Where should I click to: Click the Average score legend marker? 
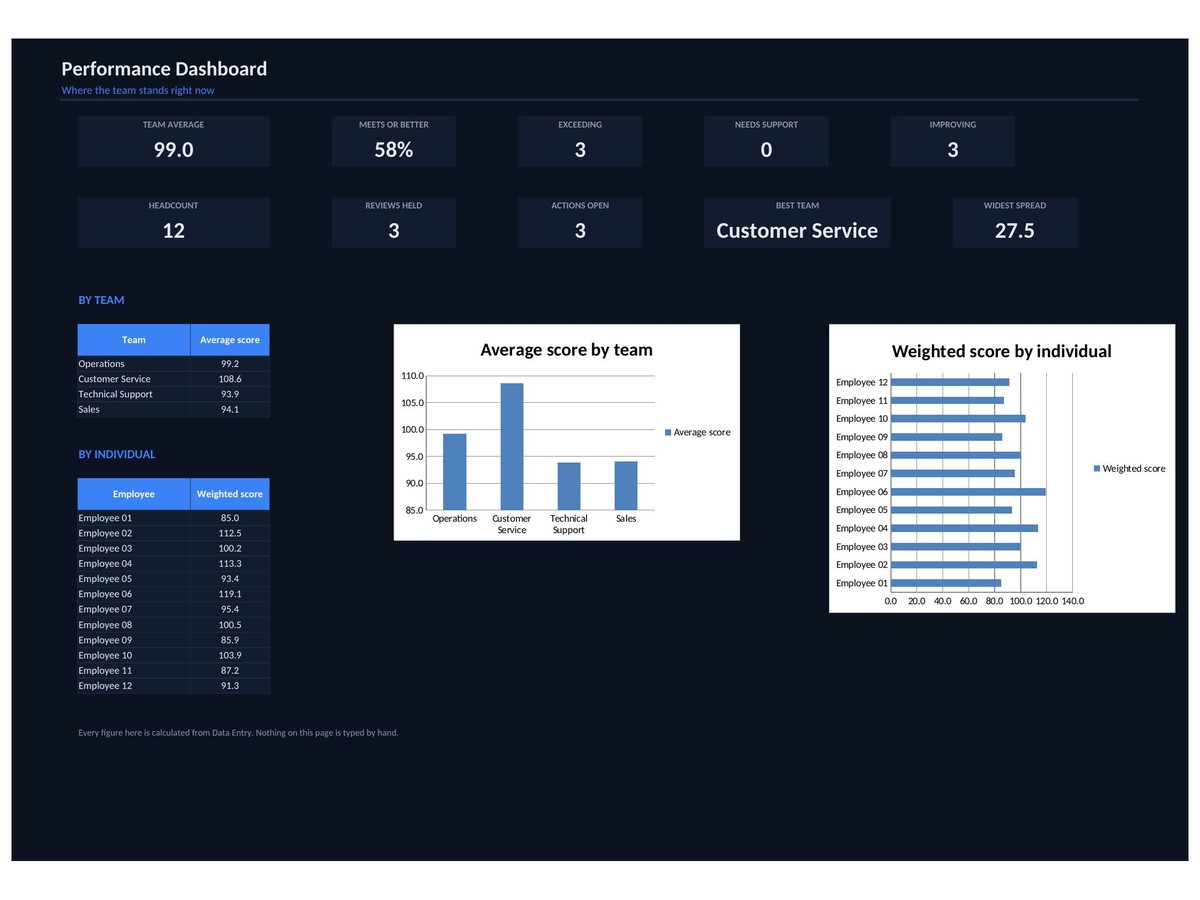[668, 432]
